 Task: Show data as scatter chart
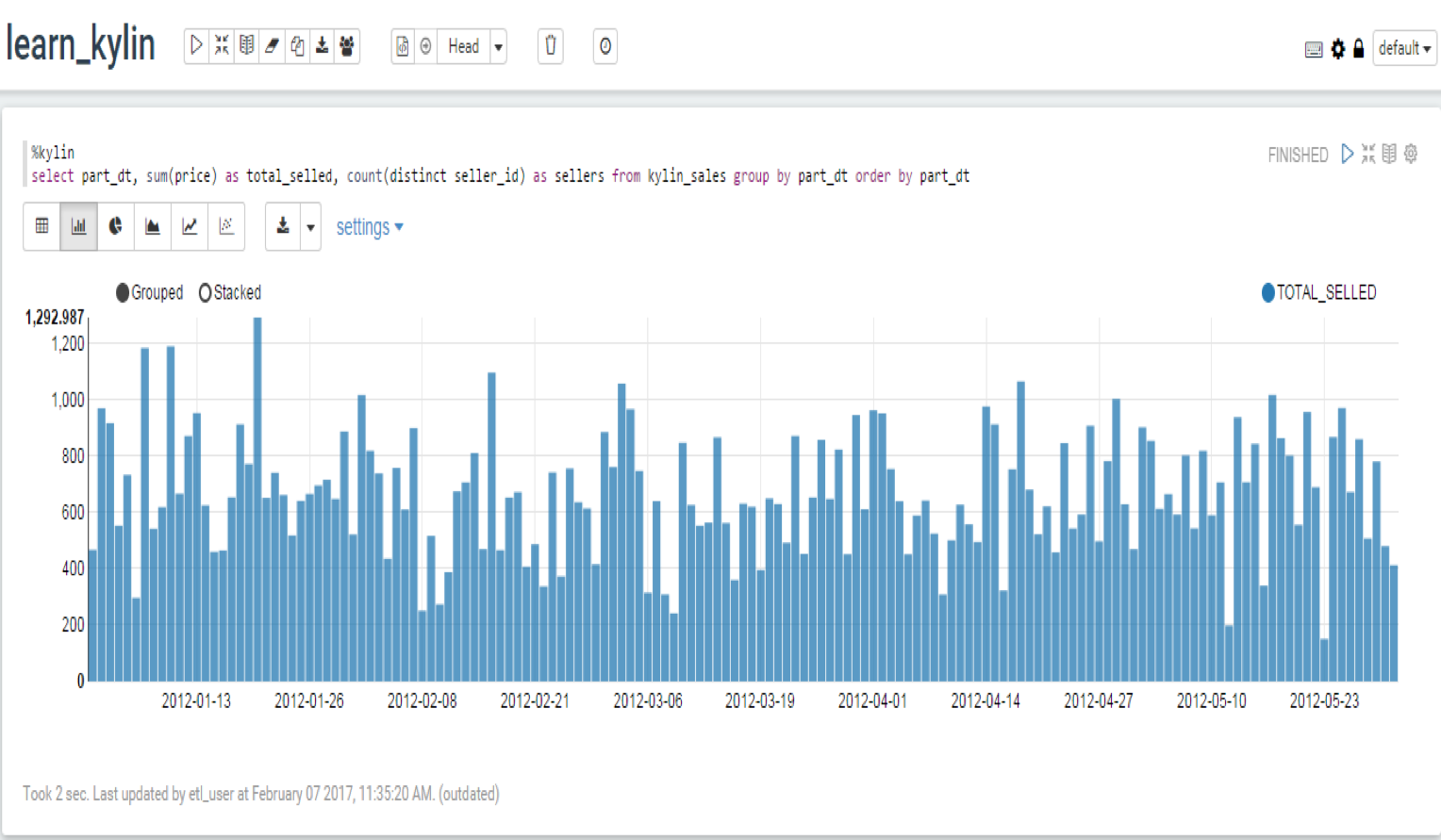coord(226,226)
